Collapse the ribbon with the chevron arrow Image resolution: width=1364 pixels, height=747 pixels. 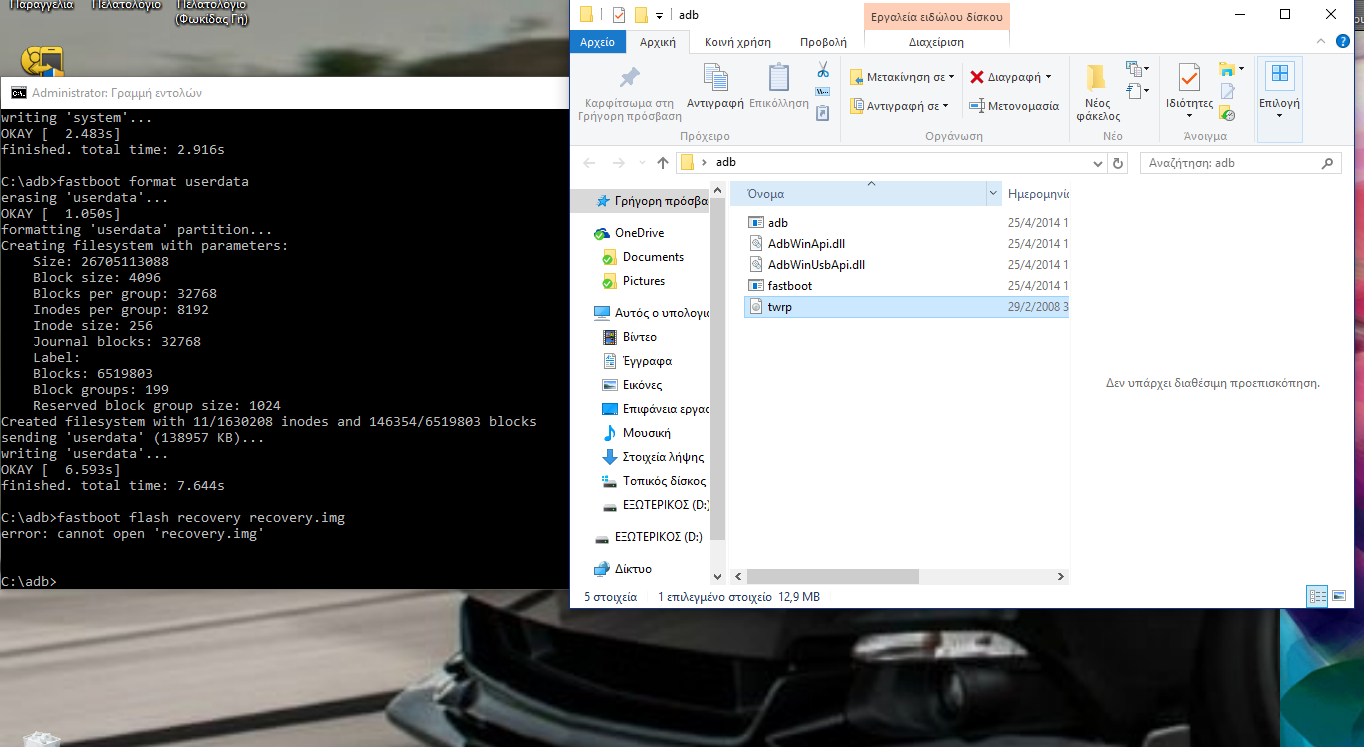click(1322, 42)
